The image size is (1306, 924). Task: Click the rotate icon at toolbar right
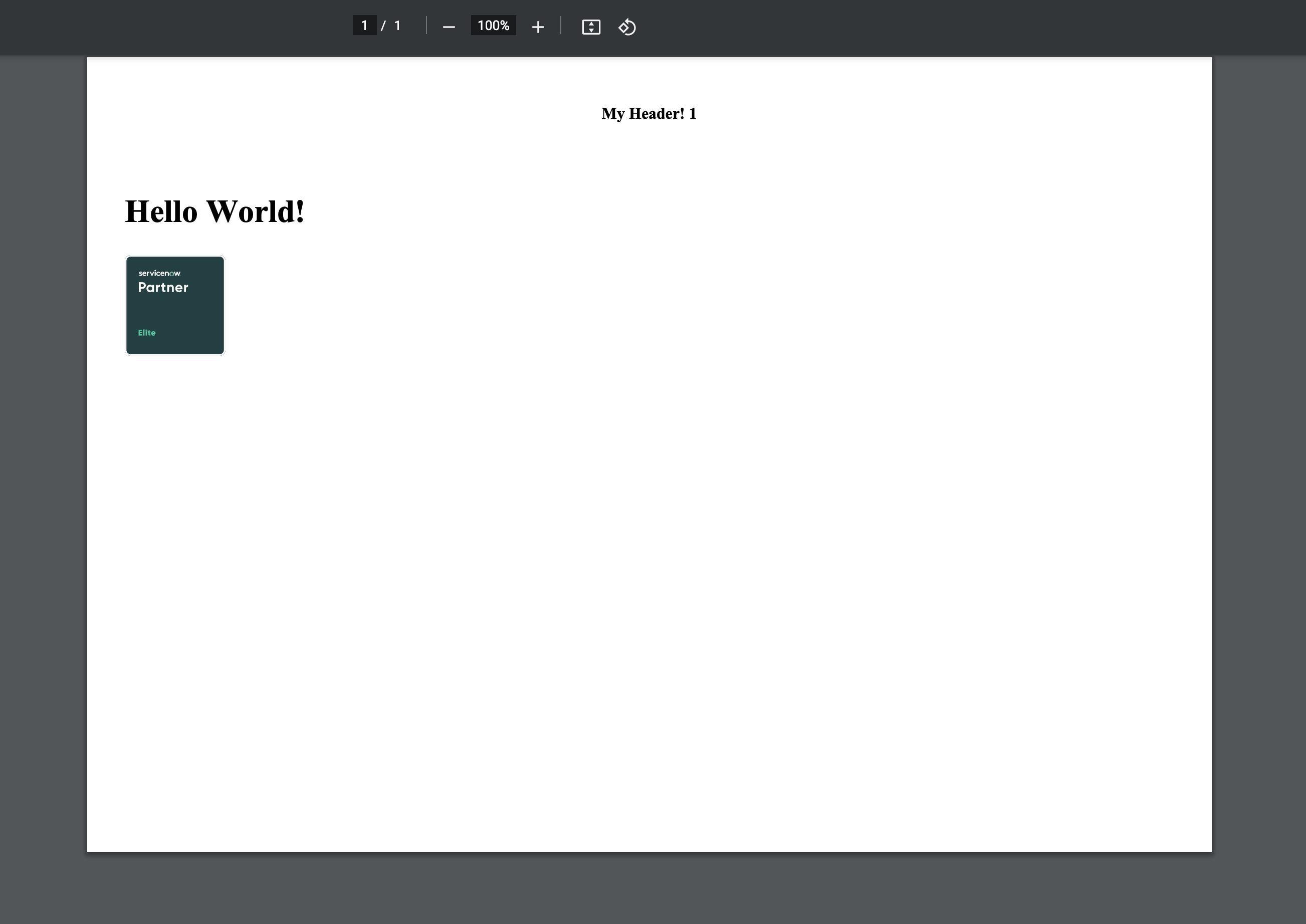click(627, 27)
